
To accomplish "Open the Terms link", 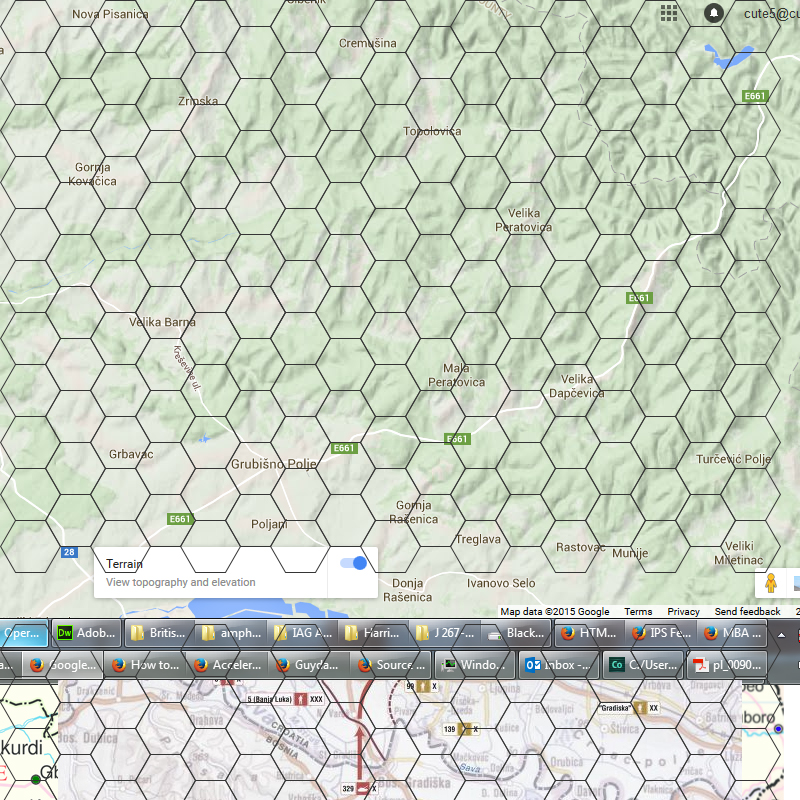I will [638, 611].
